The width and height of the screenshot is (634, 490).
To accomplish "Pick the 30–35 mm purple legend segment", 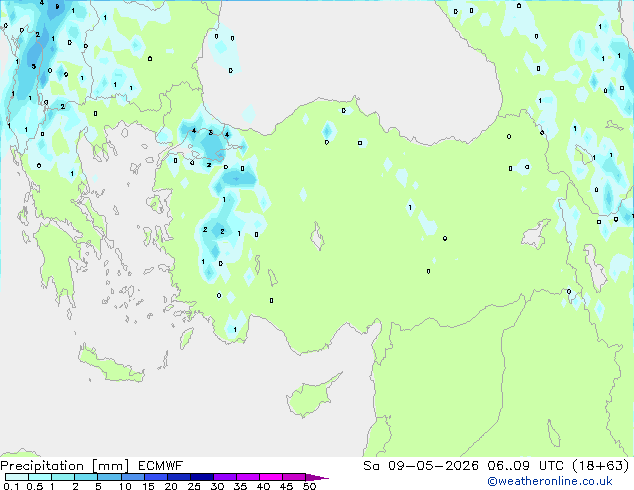I will [x=225, y=477].
